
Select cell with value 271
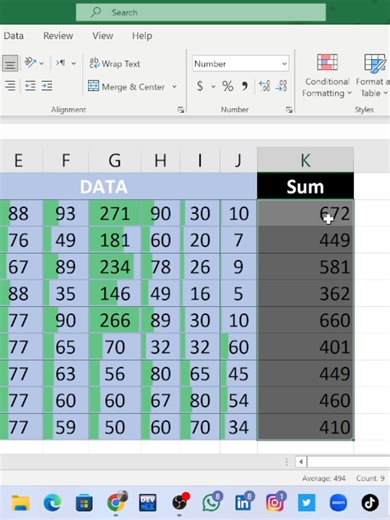(115, 213)
